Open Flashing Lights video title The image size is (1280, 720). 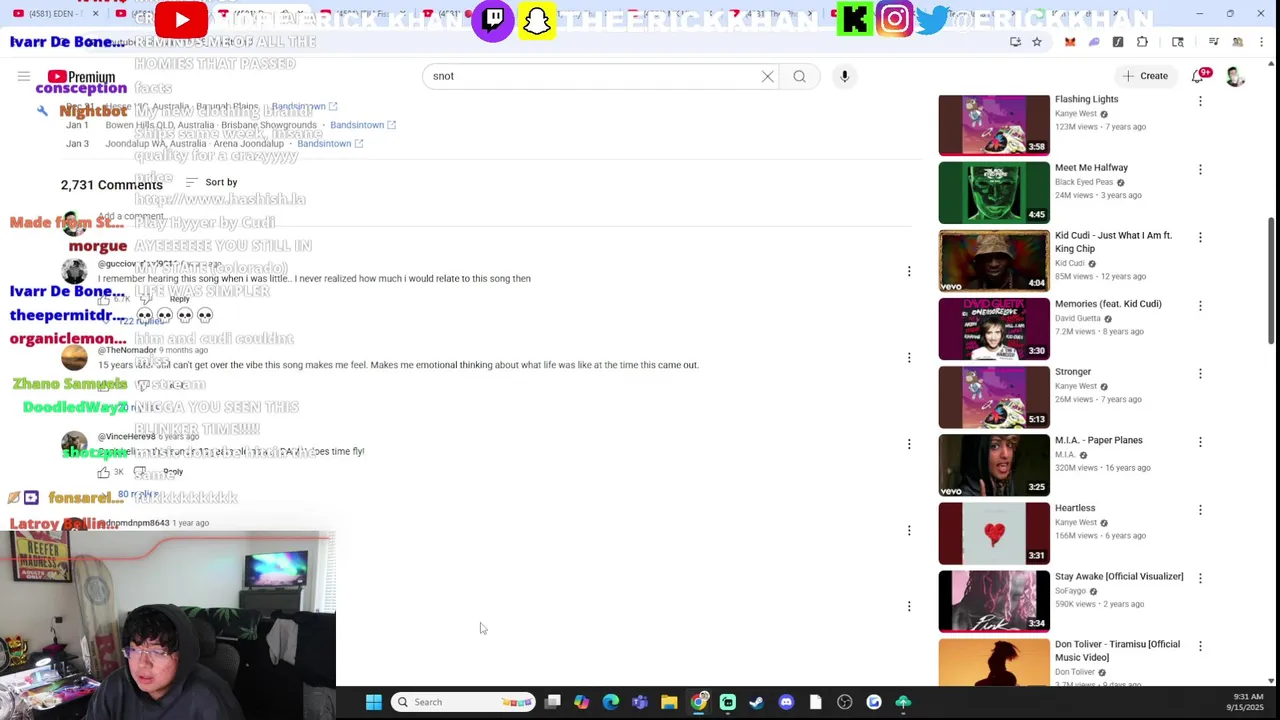coord(1086,99)
